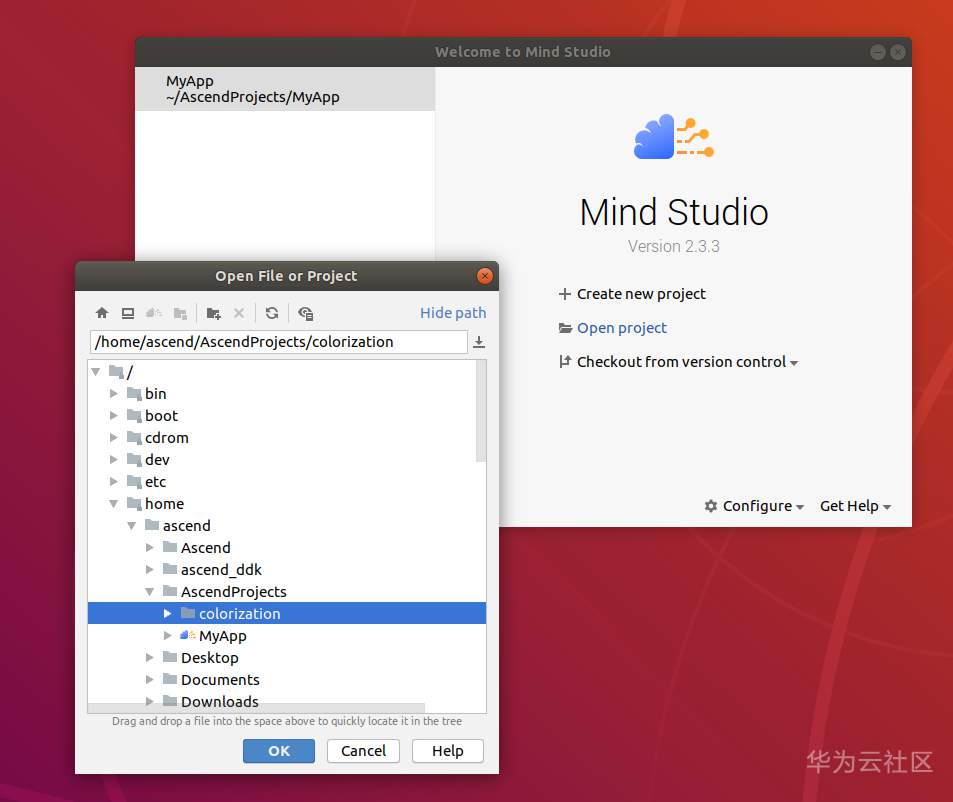
Task: Create new folder icon in toolbar
Action: click(213, 313)
